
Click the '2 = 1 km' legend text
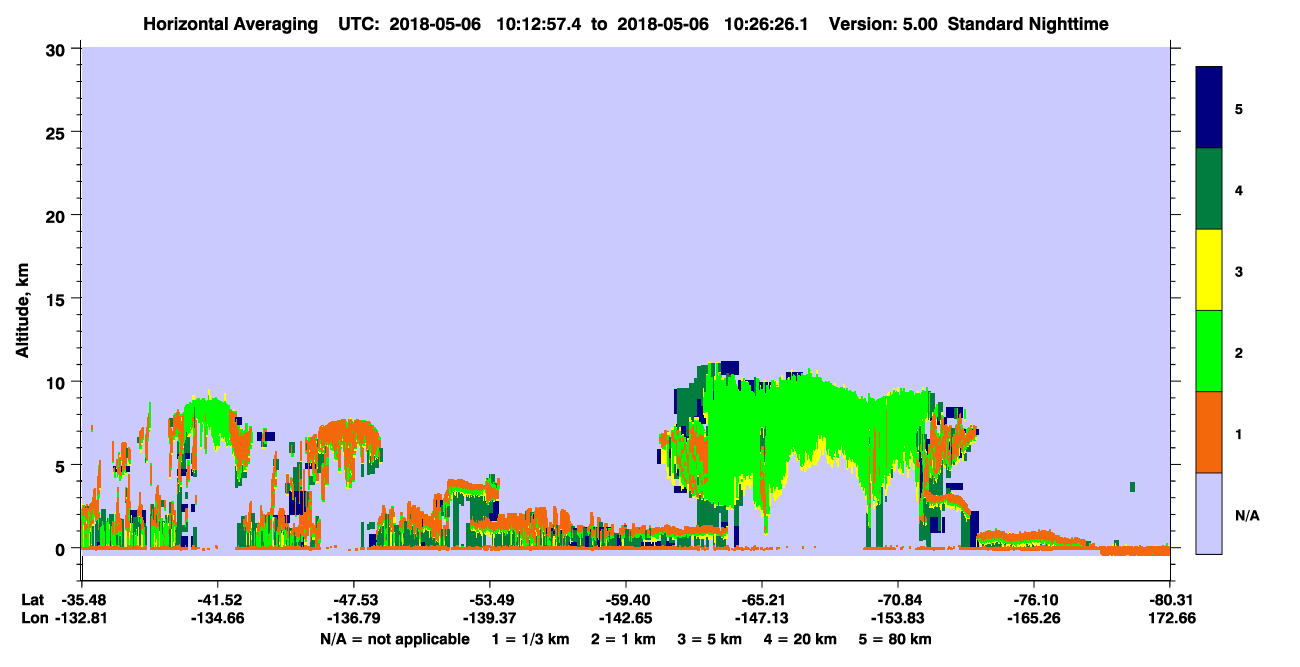tap(621, 639)
